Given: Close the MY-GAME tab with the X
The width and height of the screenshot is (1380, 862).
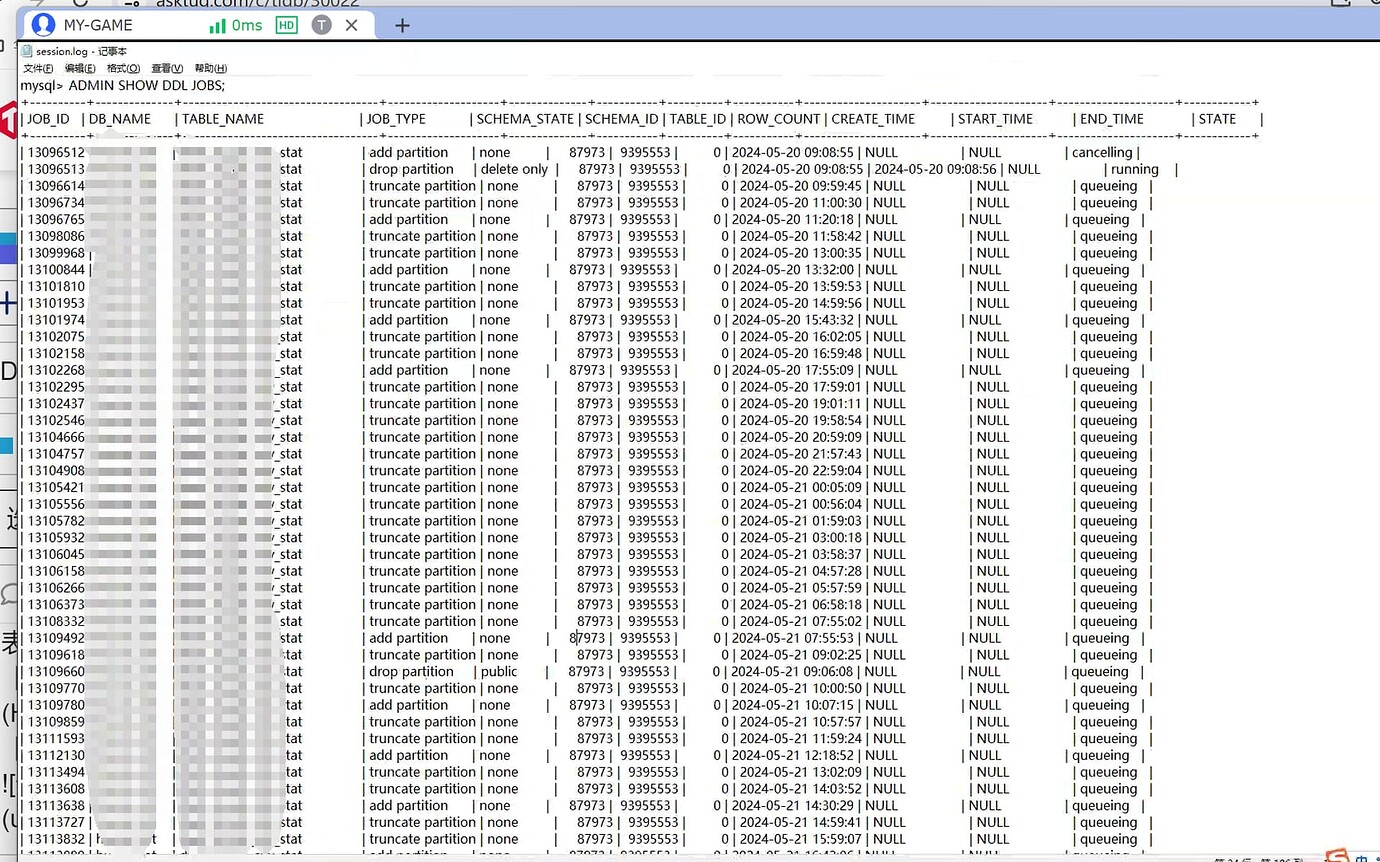Looking at the screenshot, I should point(351,25).
